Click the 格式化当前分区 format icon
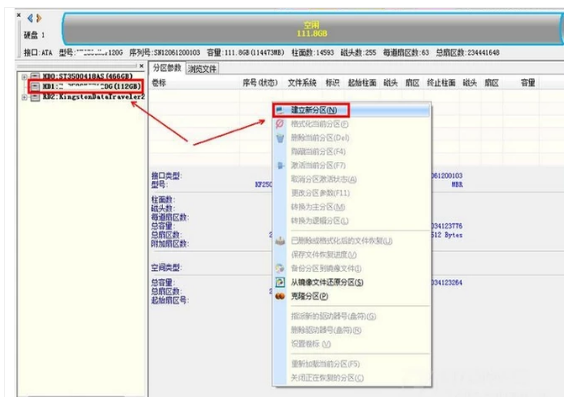This screenshot has width=564, height=397. pos(280,124)
